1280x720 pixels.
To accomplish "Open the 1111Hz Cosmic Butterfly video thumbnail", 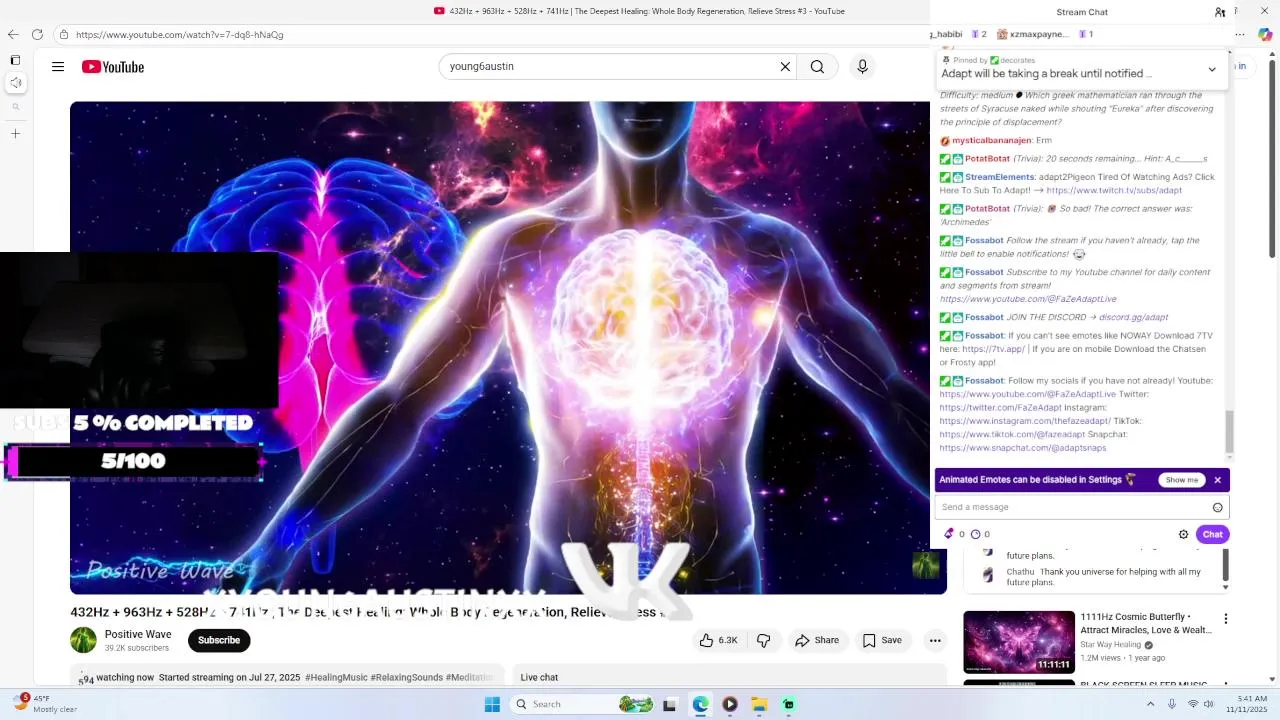I will click(x=1019, y=642).
